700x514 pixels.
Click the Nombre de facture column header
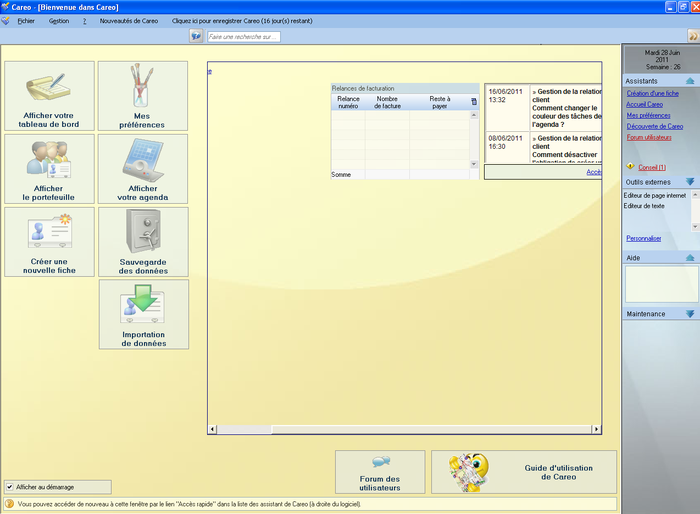click(387, 102)
